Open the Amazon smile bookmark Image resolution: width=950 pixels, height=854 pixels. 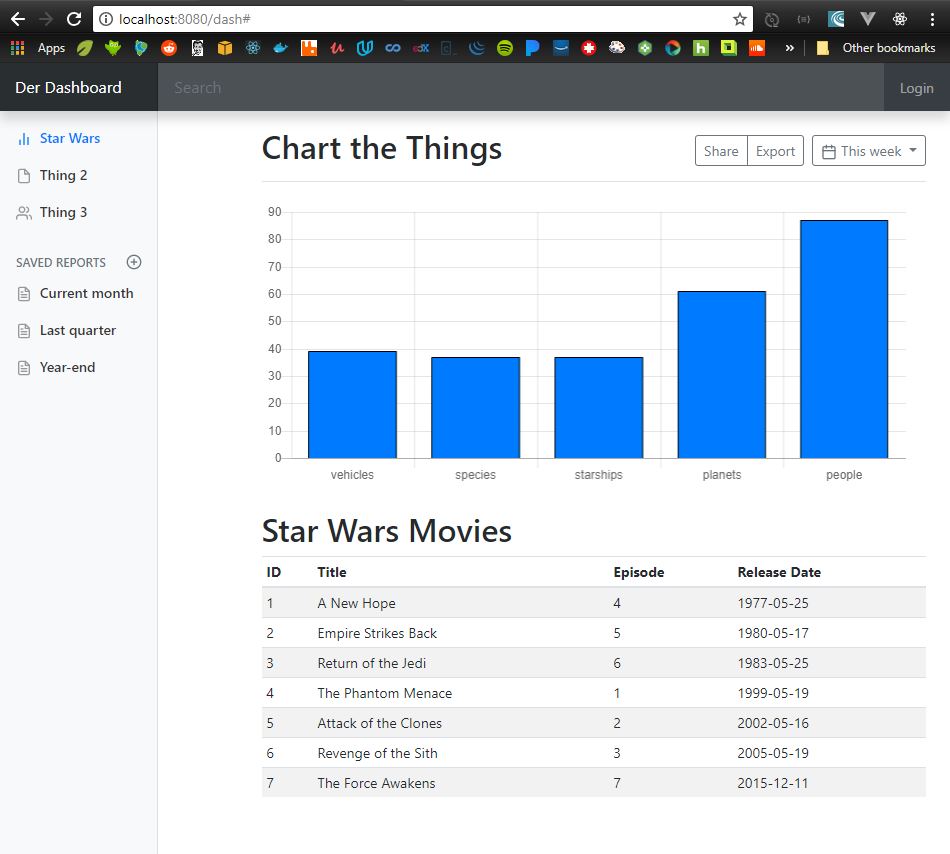pyautogui.click(x=561, y=48)
